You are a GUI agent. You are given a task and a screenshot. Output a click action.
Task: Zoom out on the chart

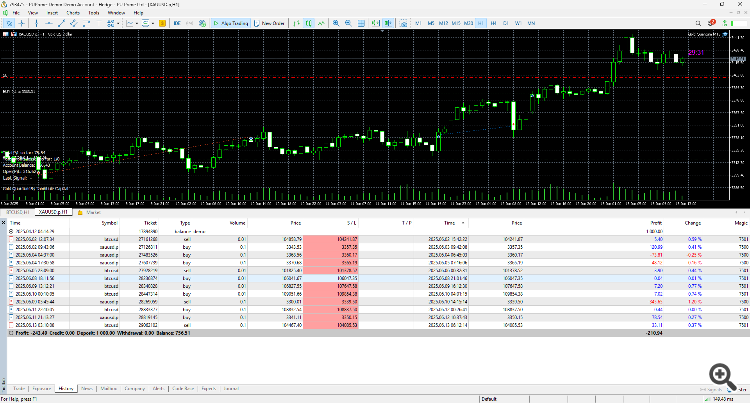(349, 23)
